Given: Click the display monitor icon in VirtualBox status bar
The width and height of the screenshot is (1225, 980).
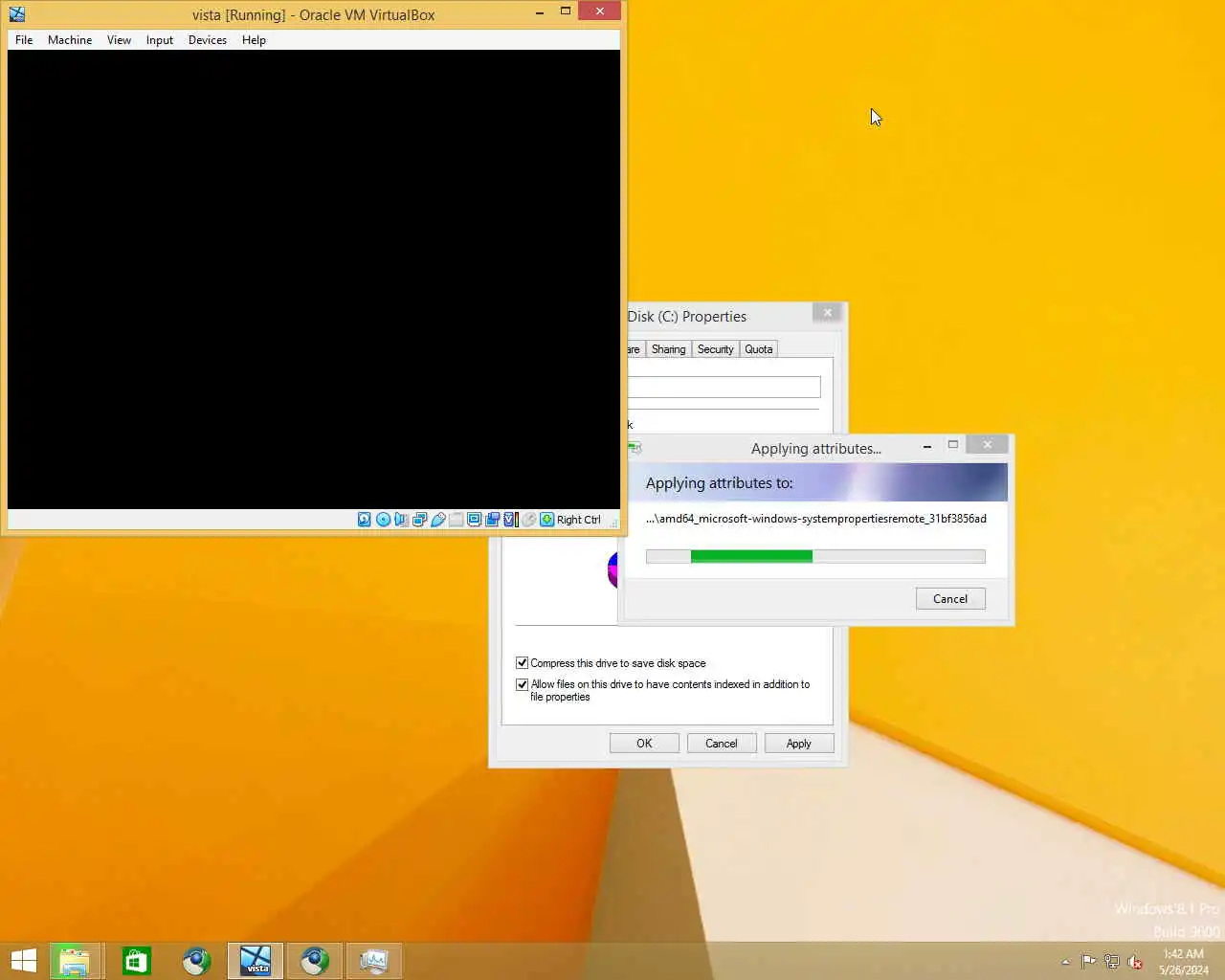Looking at the screenshot, I should point(474,520).
